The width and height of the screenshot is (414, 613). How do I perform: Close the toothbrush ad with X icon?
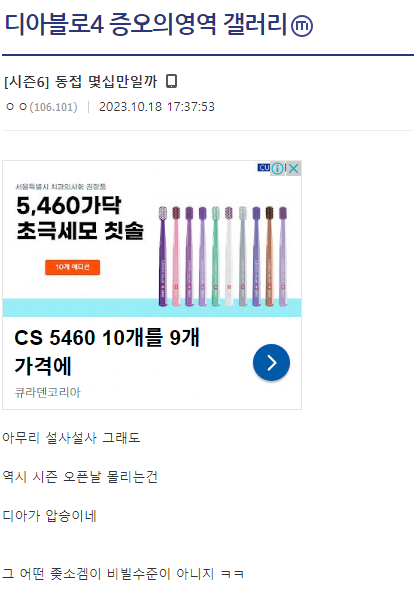click(294, 168)
